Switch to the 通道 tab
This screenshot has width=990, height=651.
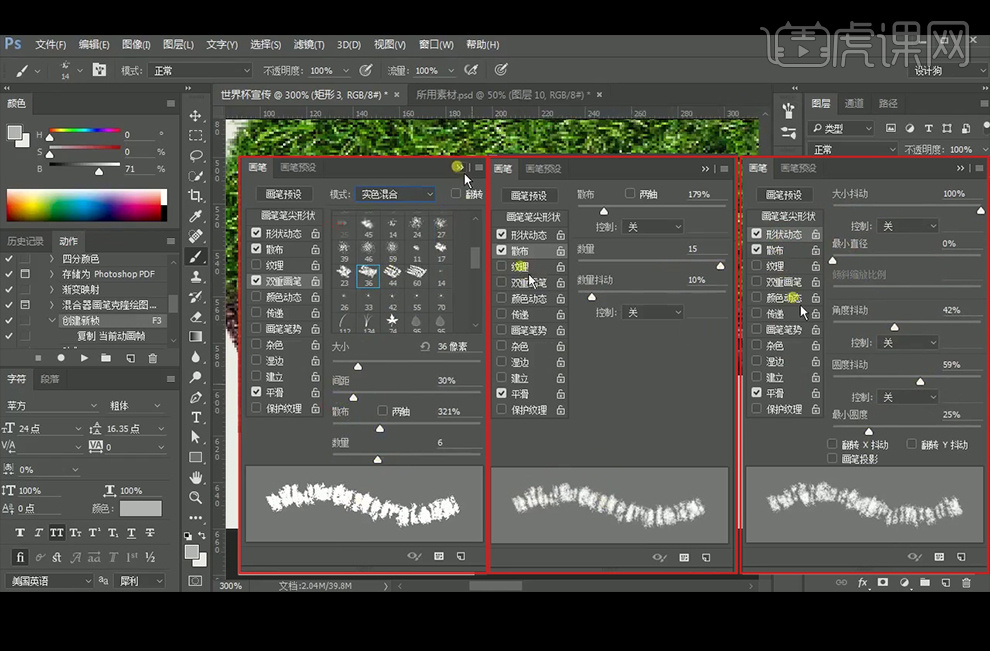click(x=854, y=104)
